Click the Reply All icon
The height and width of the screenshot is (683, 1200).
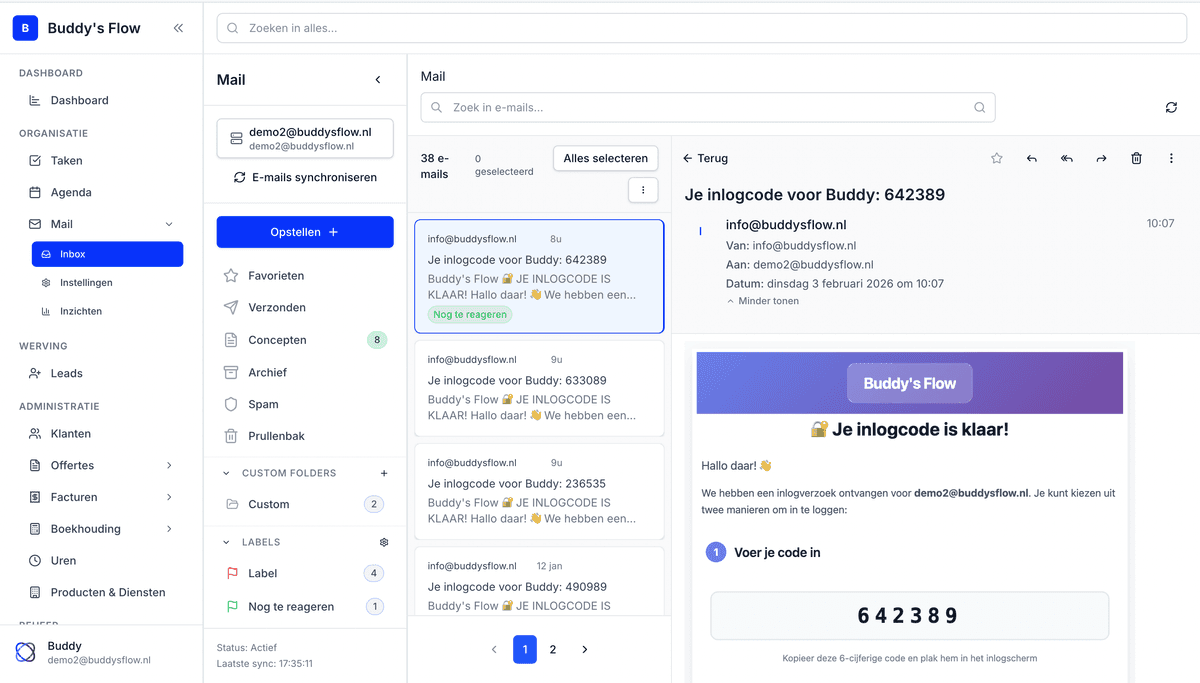pyautogui.click(x=1066, y=158)
